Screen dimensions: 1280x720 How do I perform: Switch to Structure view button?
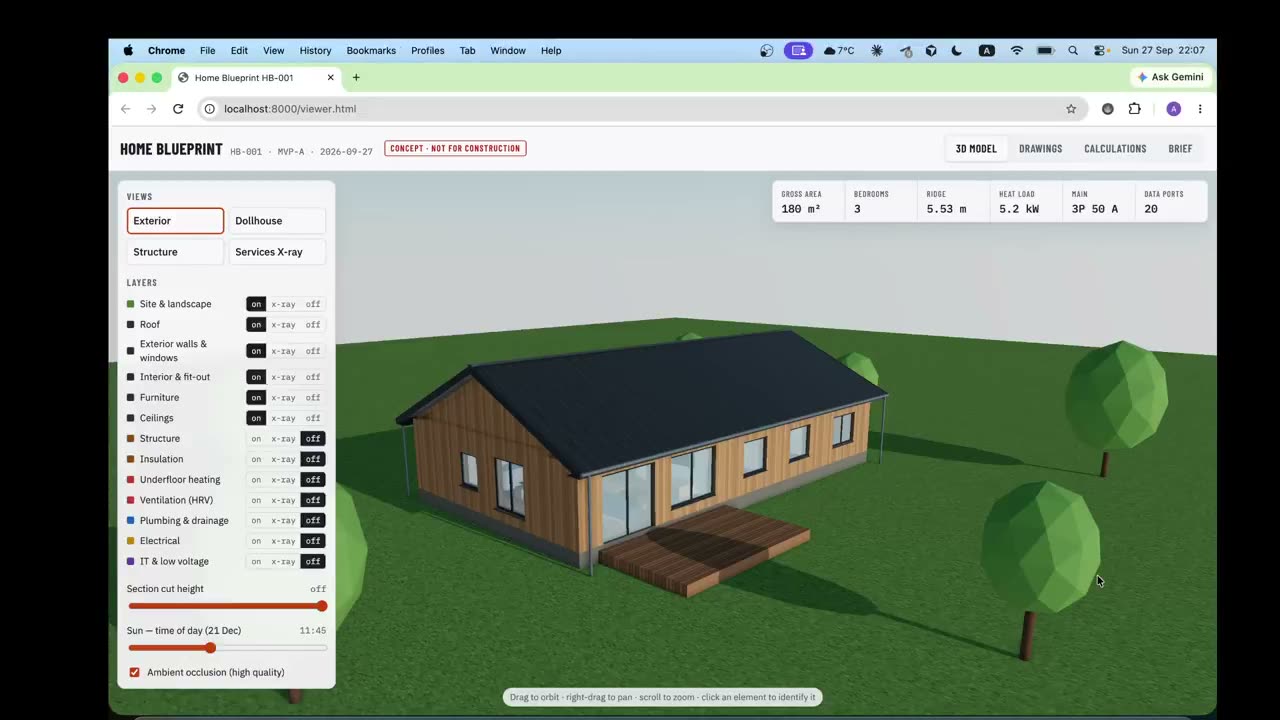(x=175, y=252)
